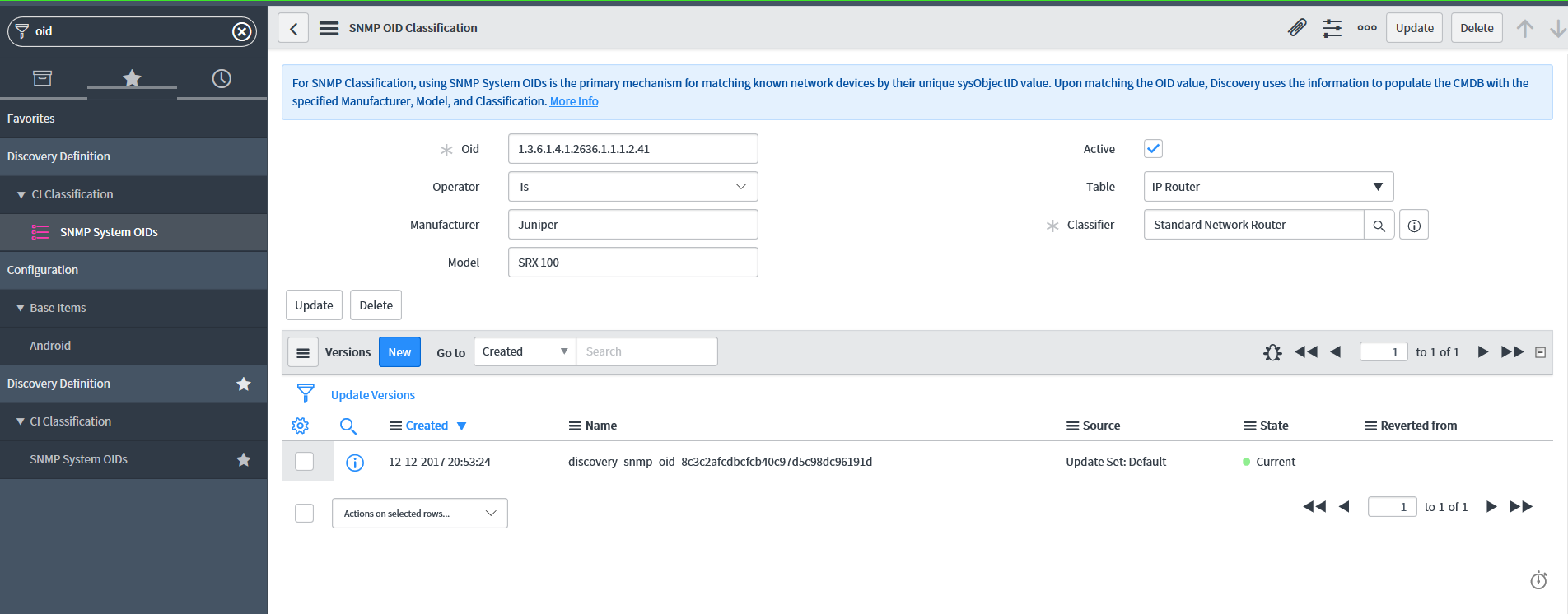The width and height of the screenshot is (1568, 614).
Task: Edit the Model field
Action: pyautogui.click(x=632, y=263)
